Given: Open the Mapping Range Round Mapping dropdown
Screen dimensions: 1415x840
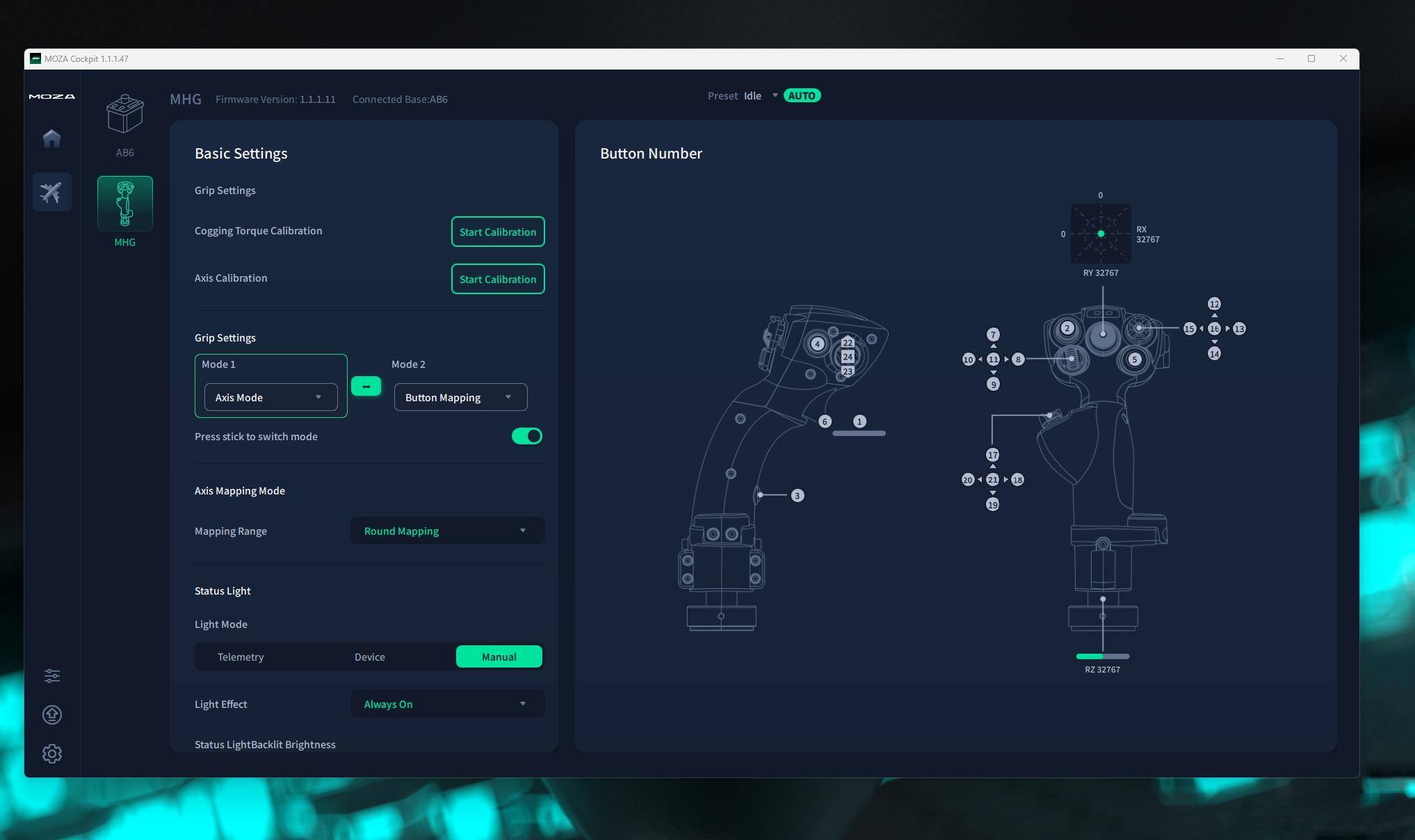Looking at the screenshot, I should (447, 531).
